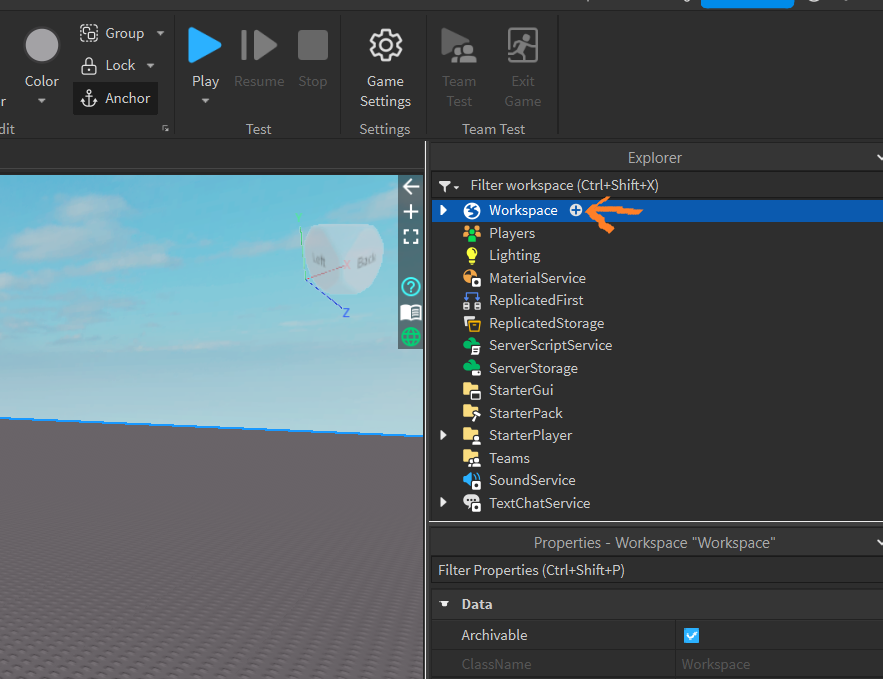Open the help question mark icon
The width and height of the screenshot is (883, 679).
tap(411, 287)
